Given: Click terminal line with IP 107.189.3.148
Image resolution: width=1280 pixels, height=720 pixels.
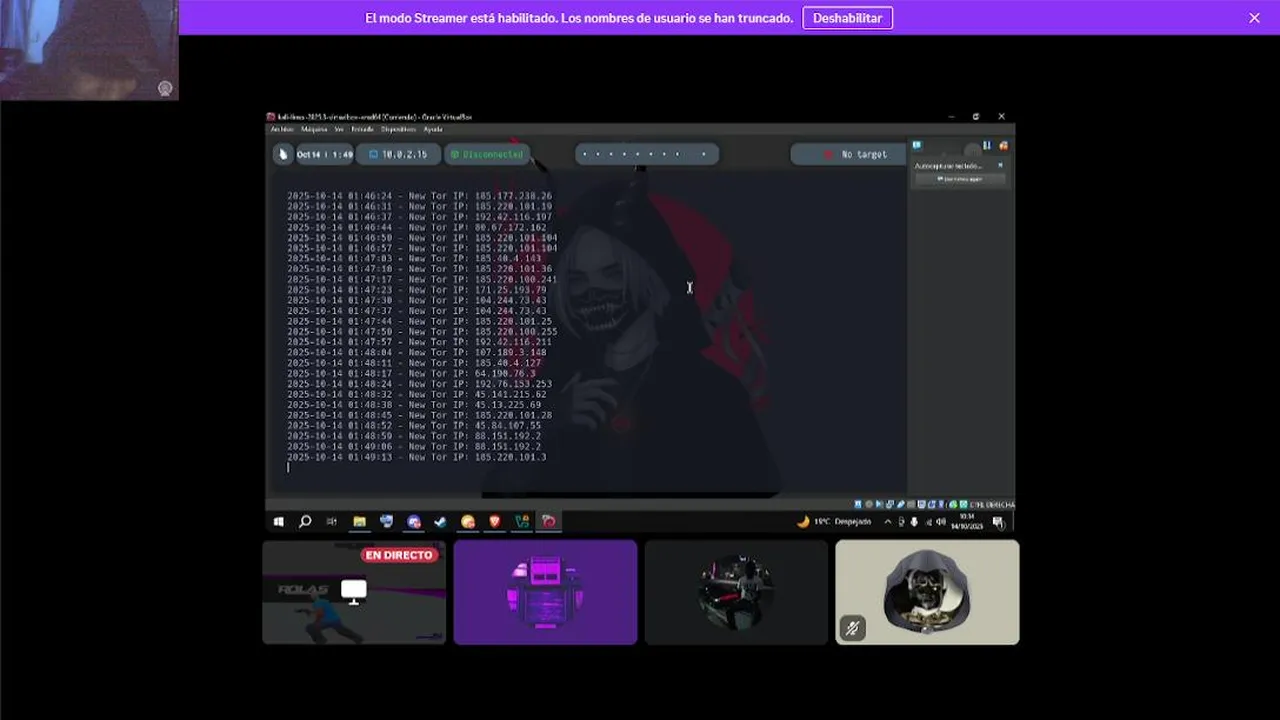Looking at the screenshot, I should point(417,352).
